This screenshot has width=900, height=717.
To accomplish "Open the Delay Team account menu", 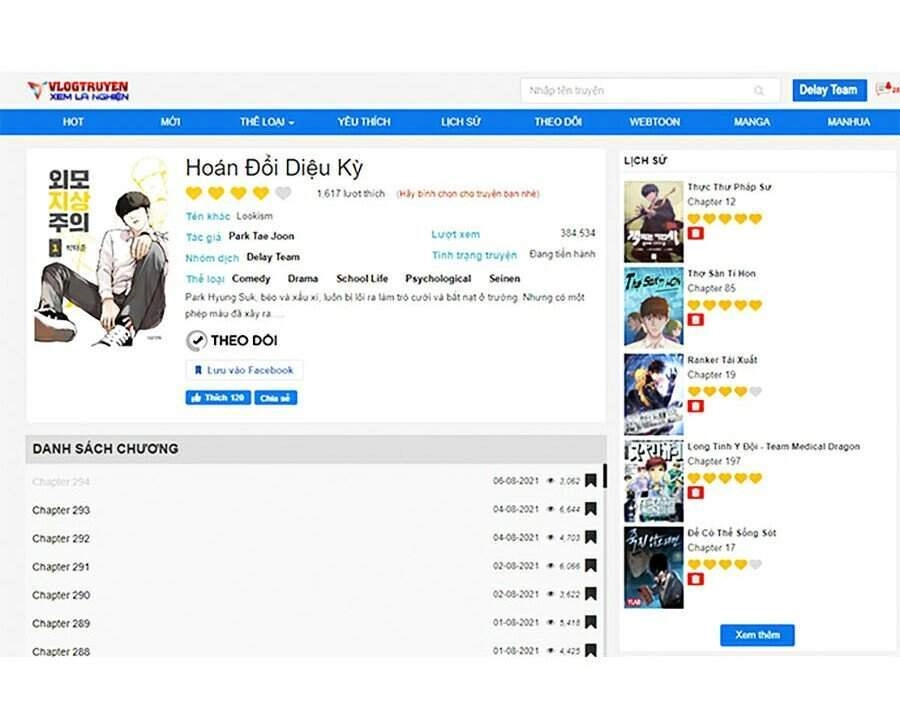I will [828, 90].
